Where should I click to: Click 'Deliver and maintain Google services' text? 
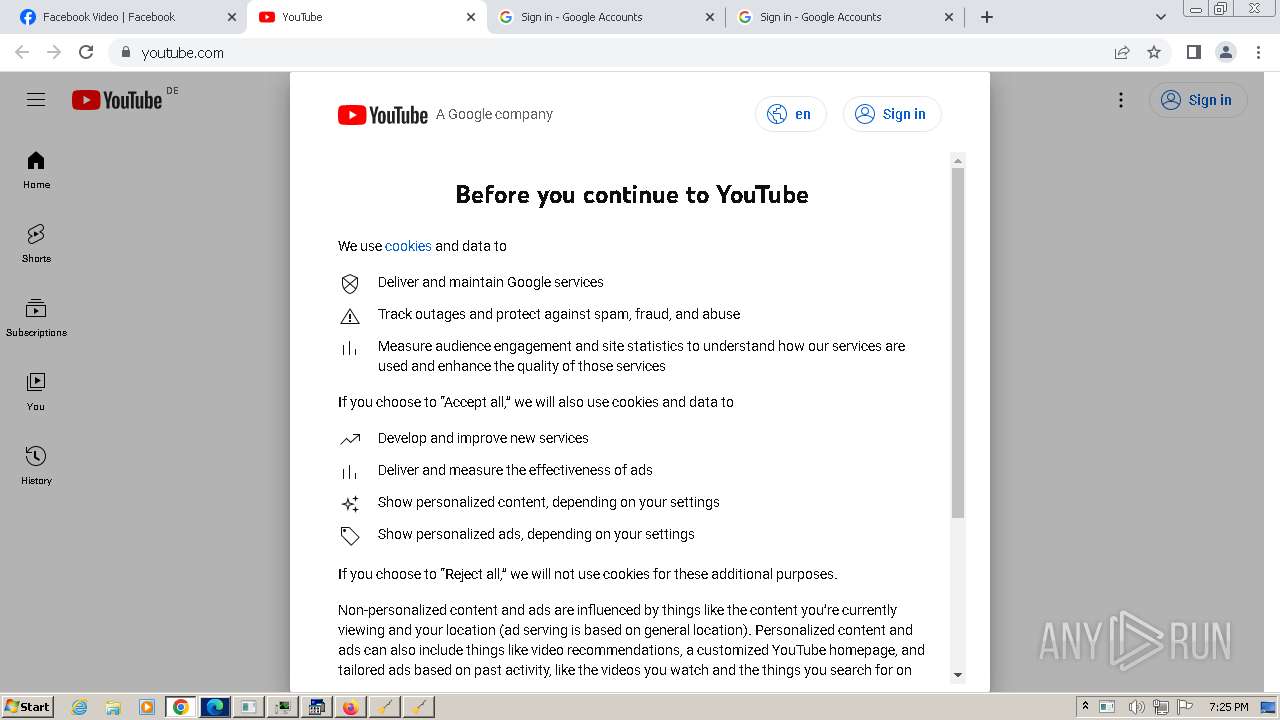(491, 282)
